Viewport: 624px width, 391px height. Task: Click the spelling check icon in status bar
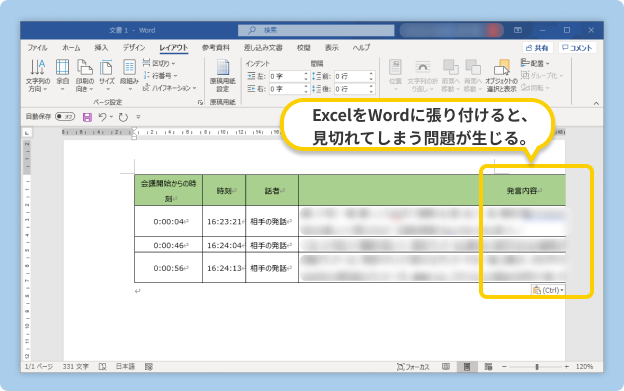(102, 367)
